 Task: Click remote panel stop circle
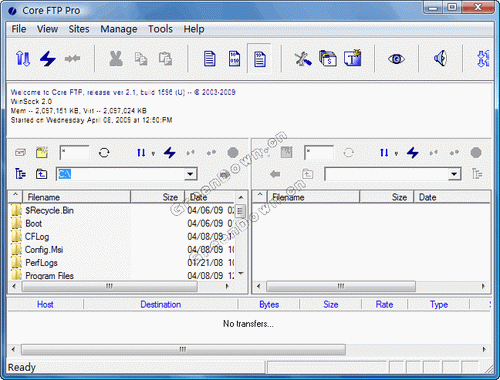476,153
